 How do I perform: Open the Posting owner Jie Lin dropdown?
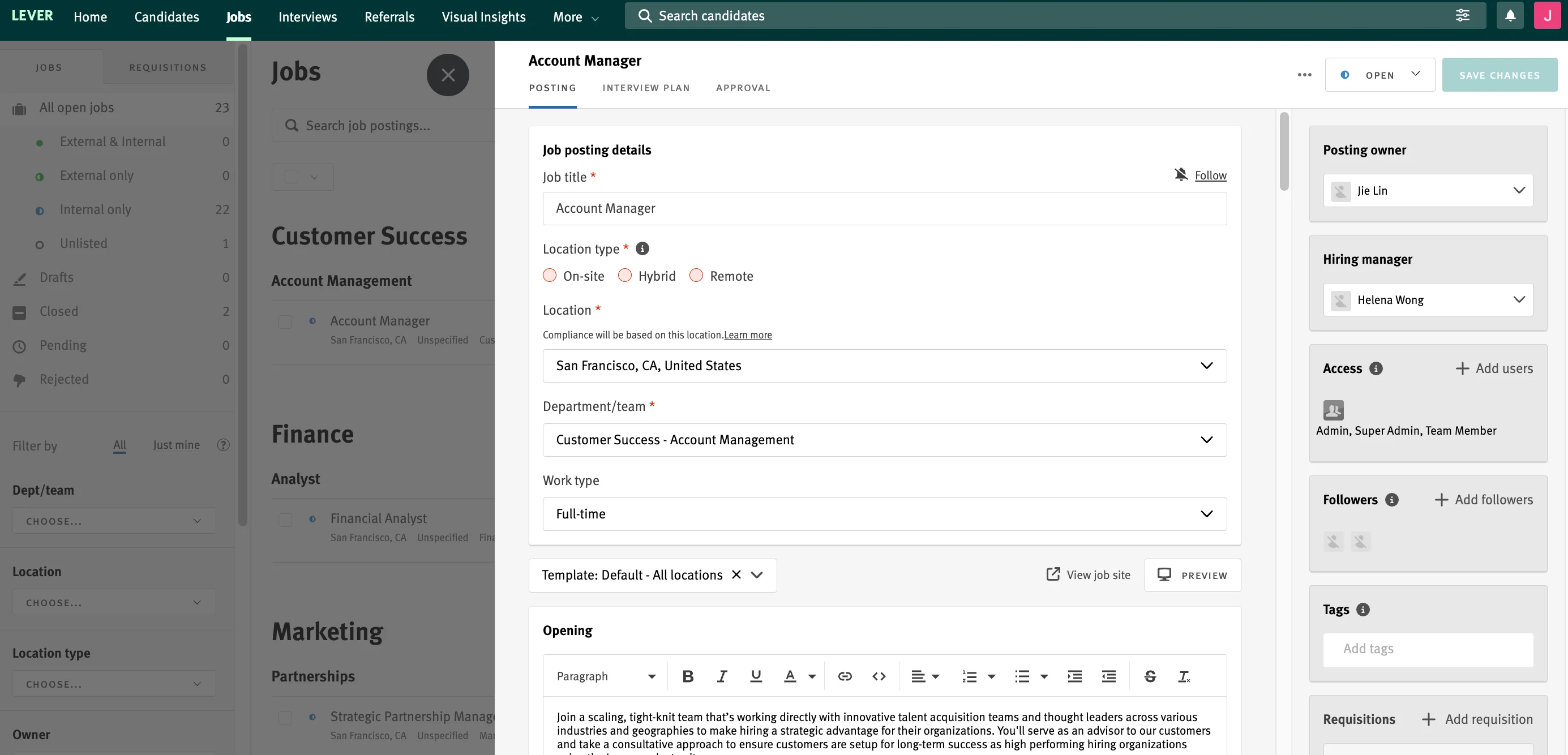coord(1428,190)
